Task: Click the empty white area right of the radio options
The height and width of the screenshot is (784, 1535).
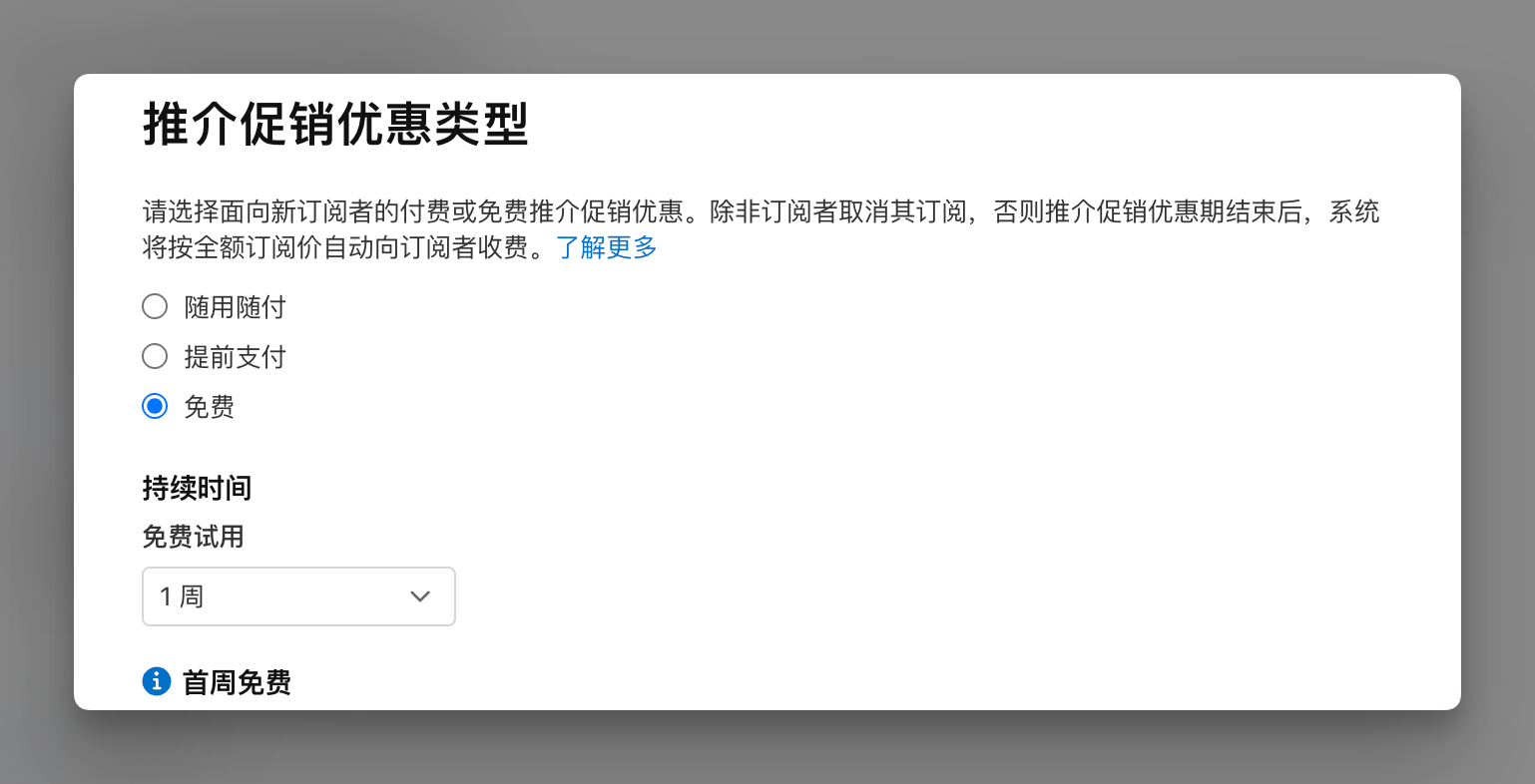Action: pyautogui.click(x=898, y=357)
